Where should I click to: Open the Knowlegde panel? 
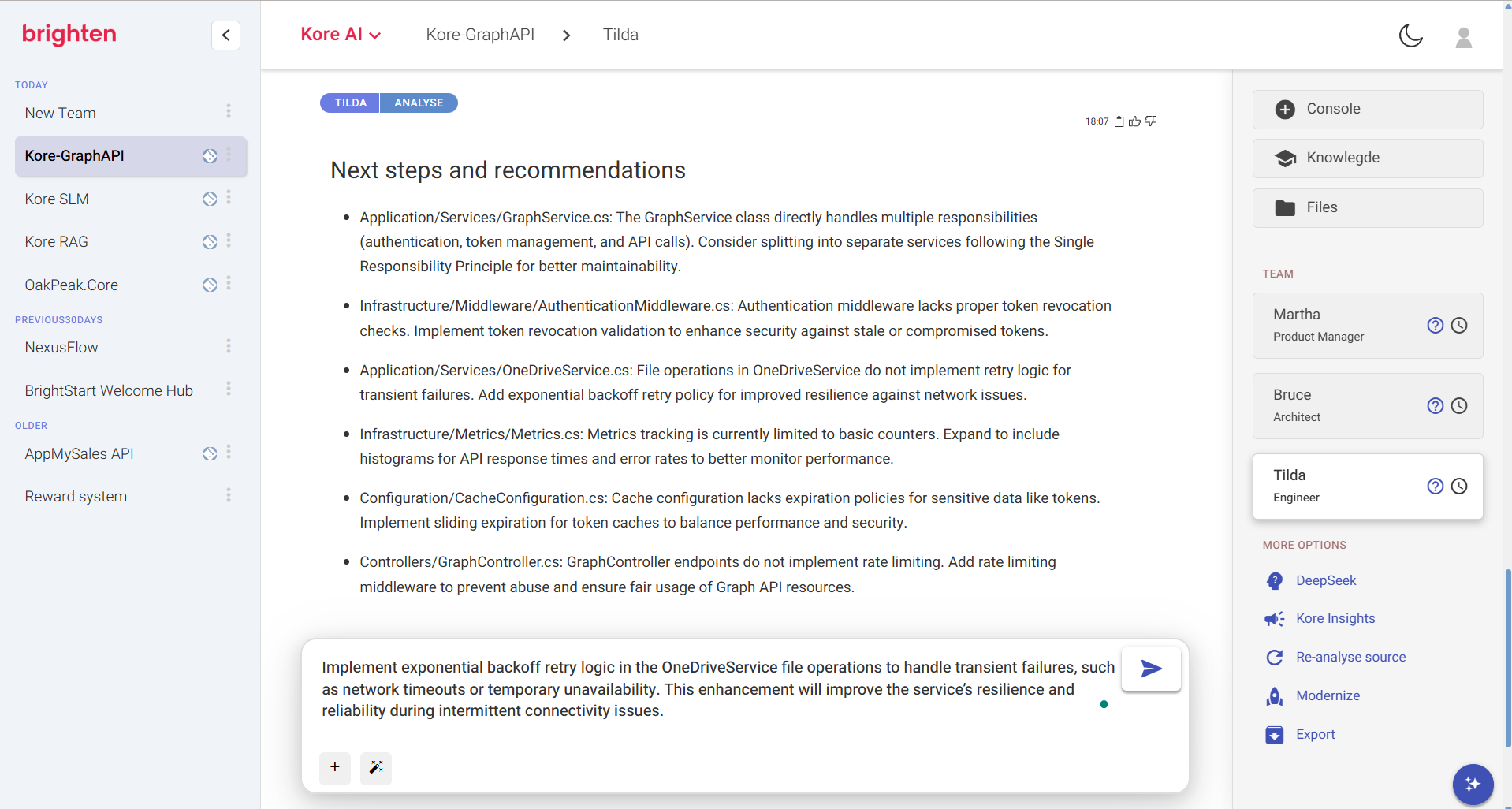coord(1368,158)
